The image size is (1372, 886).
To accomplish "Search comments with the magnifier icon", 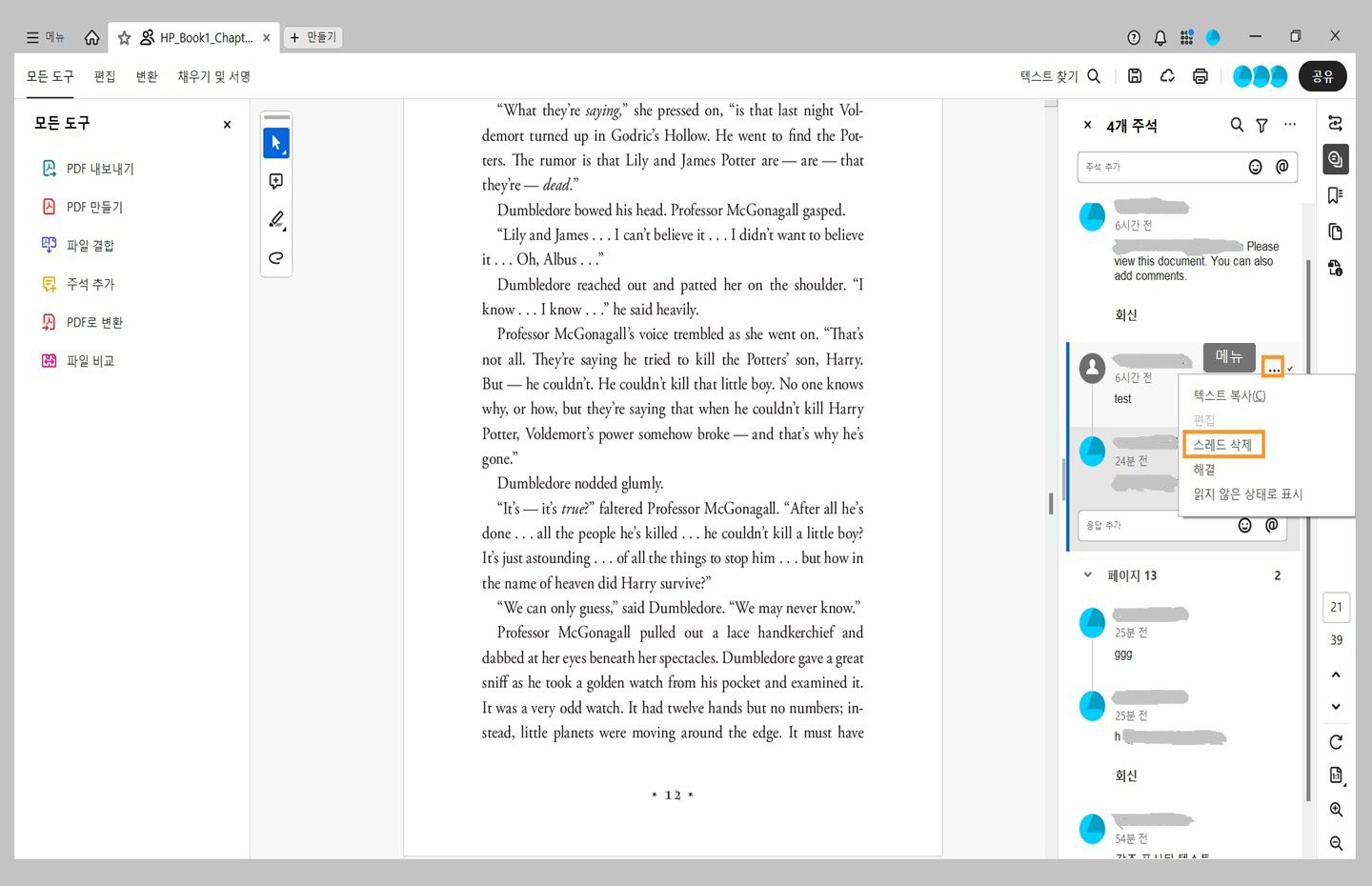I will 1237,125.
